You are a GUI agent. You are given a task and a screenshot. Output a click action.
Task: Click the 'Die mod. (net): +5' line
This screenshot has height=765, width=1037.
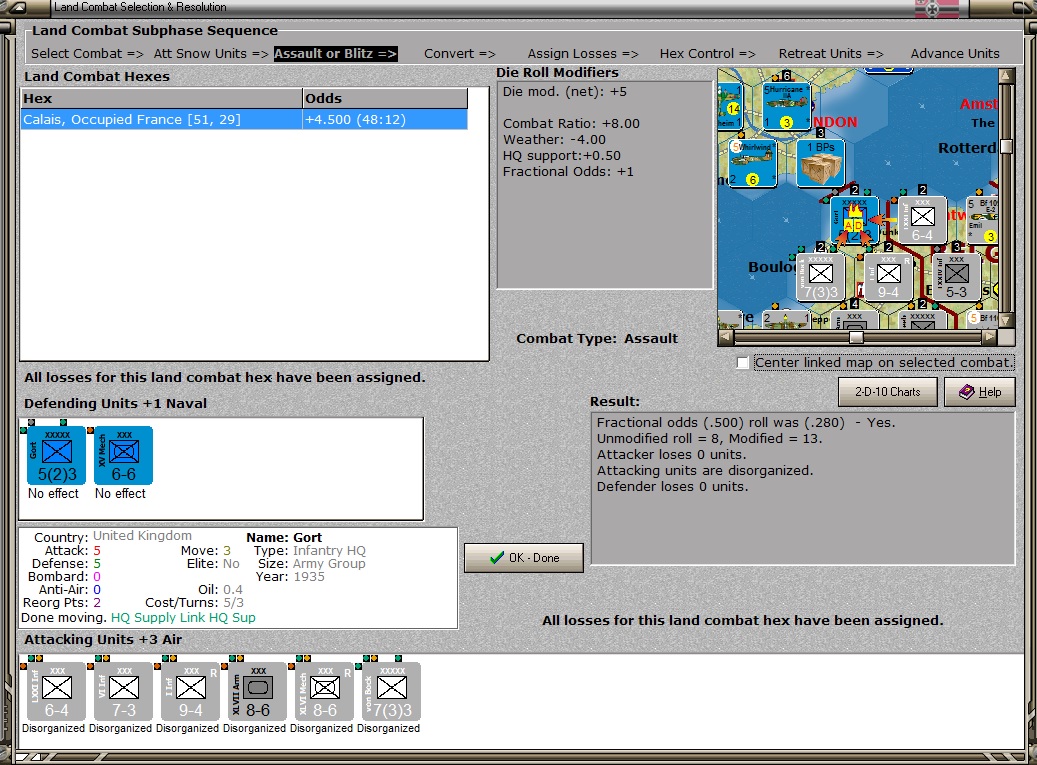pos(564,92)
